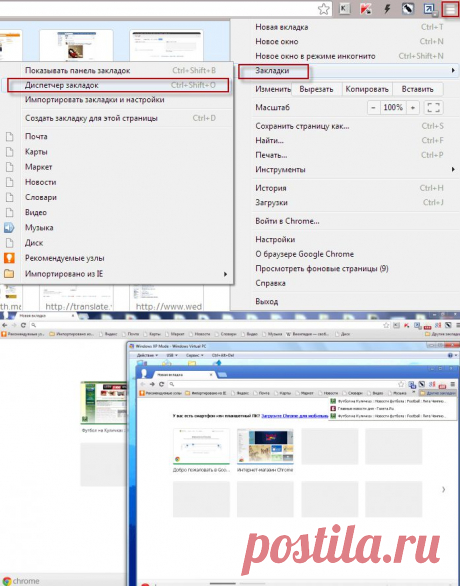Viewport: 460px width, 586px height.
Task: Click the forward arrow in the Virtual PC Chrome
Action: tap(152, 384)
